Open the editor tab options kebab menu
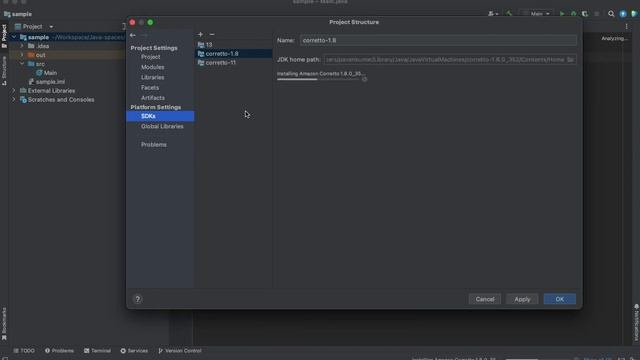 627,27
